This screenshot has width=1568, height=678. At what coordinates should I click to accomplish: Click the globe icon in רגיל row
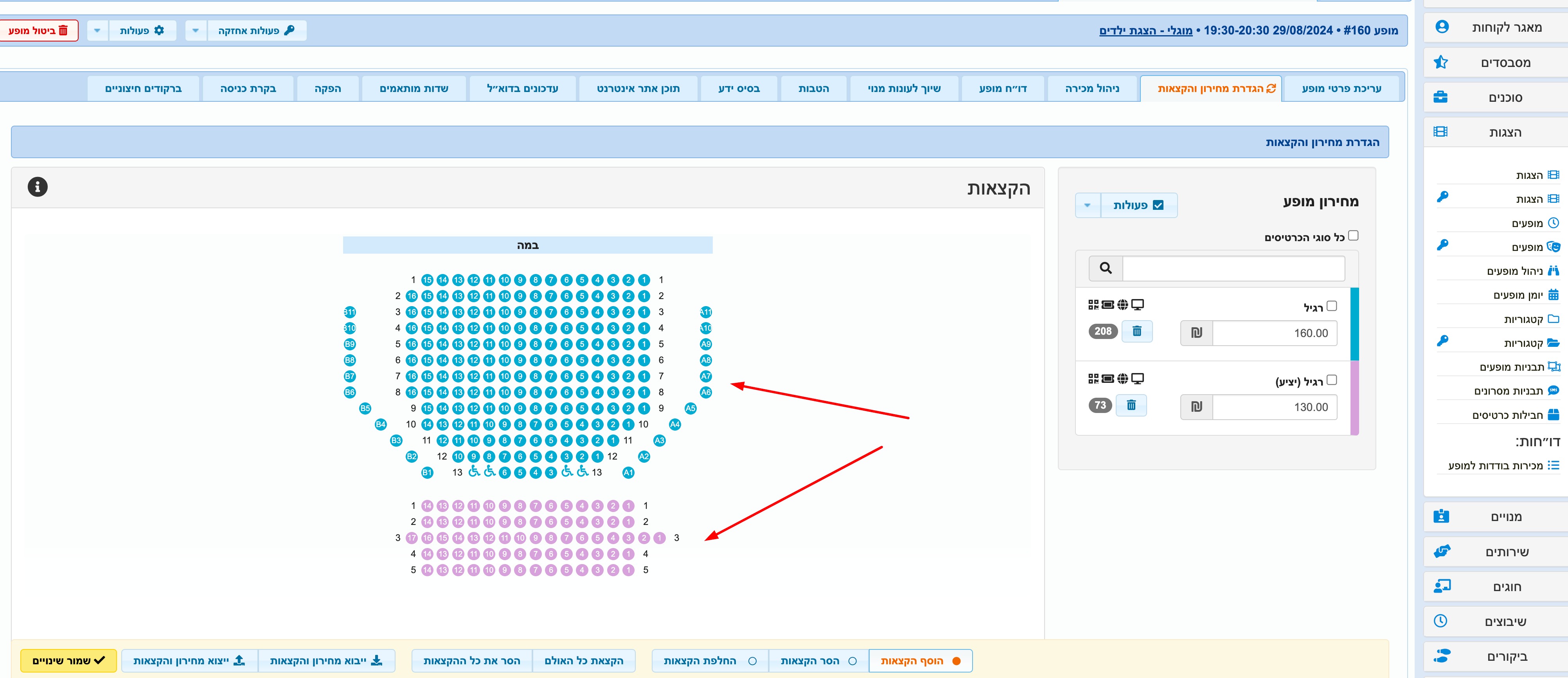pyautogui.click(x=1122, y=305)
